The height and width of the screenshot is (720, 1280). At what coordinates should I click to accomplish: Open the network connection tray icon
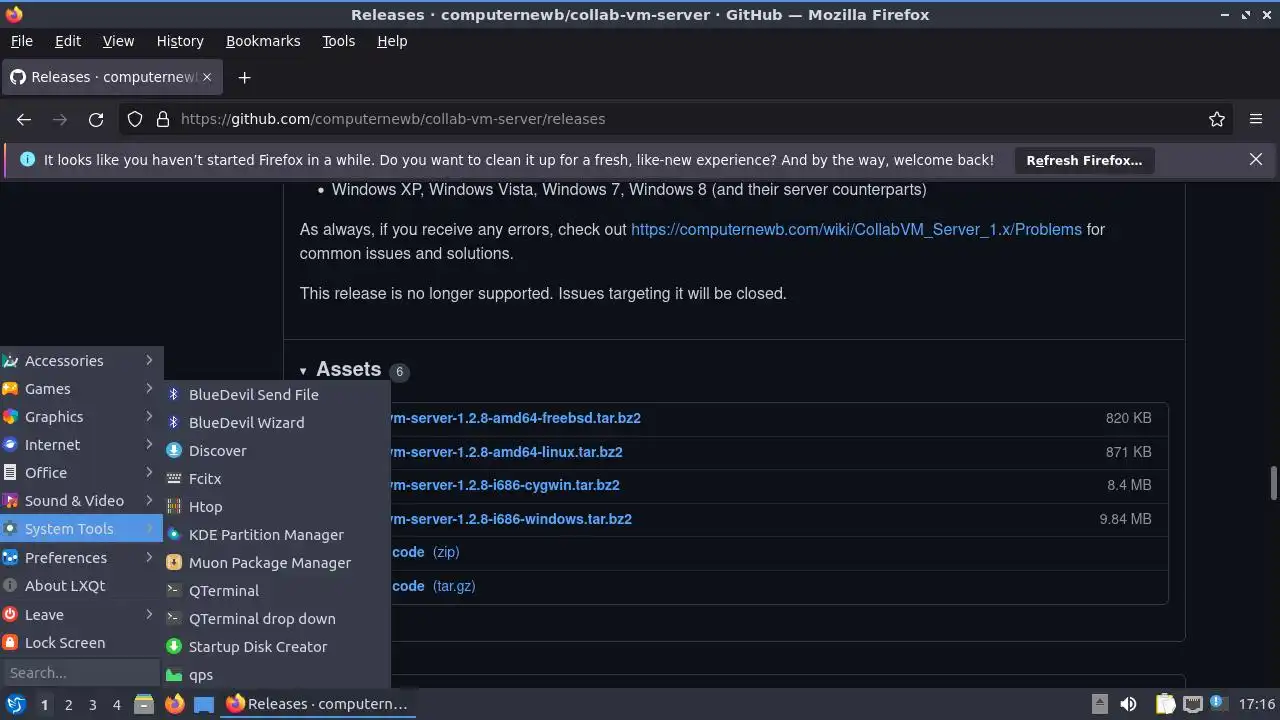(1193, 704)
